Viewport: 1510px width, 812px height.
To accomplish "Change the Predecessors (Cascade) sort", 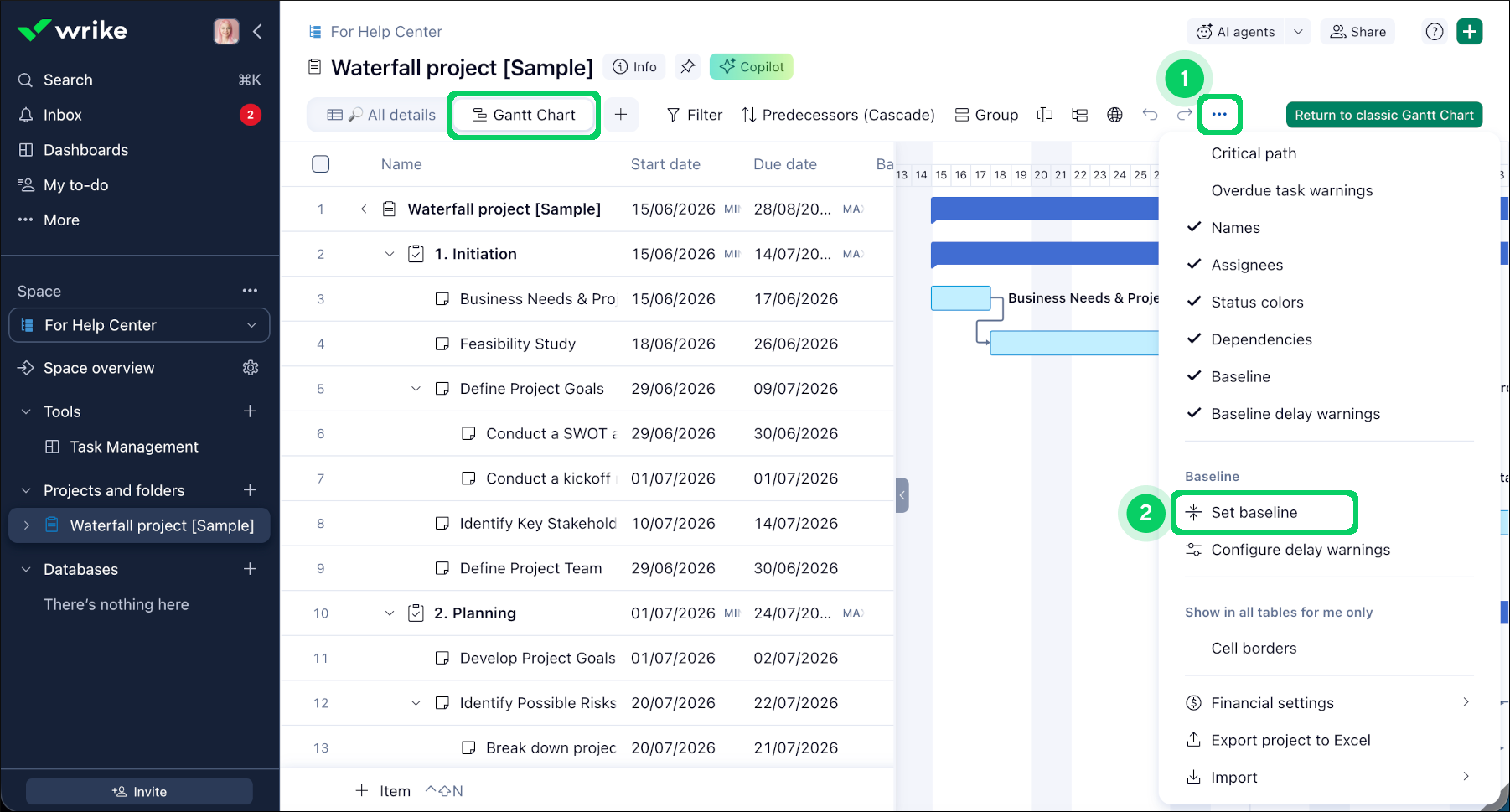I will pos(838,115).
